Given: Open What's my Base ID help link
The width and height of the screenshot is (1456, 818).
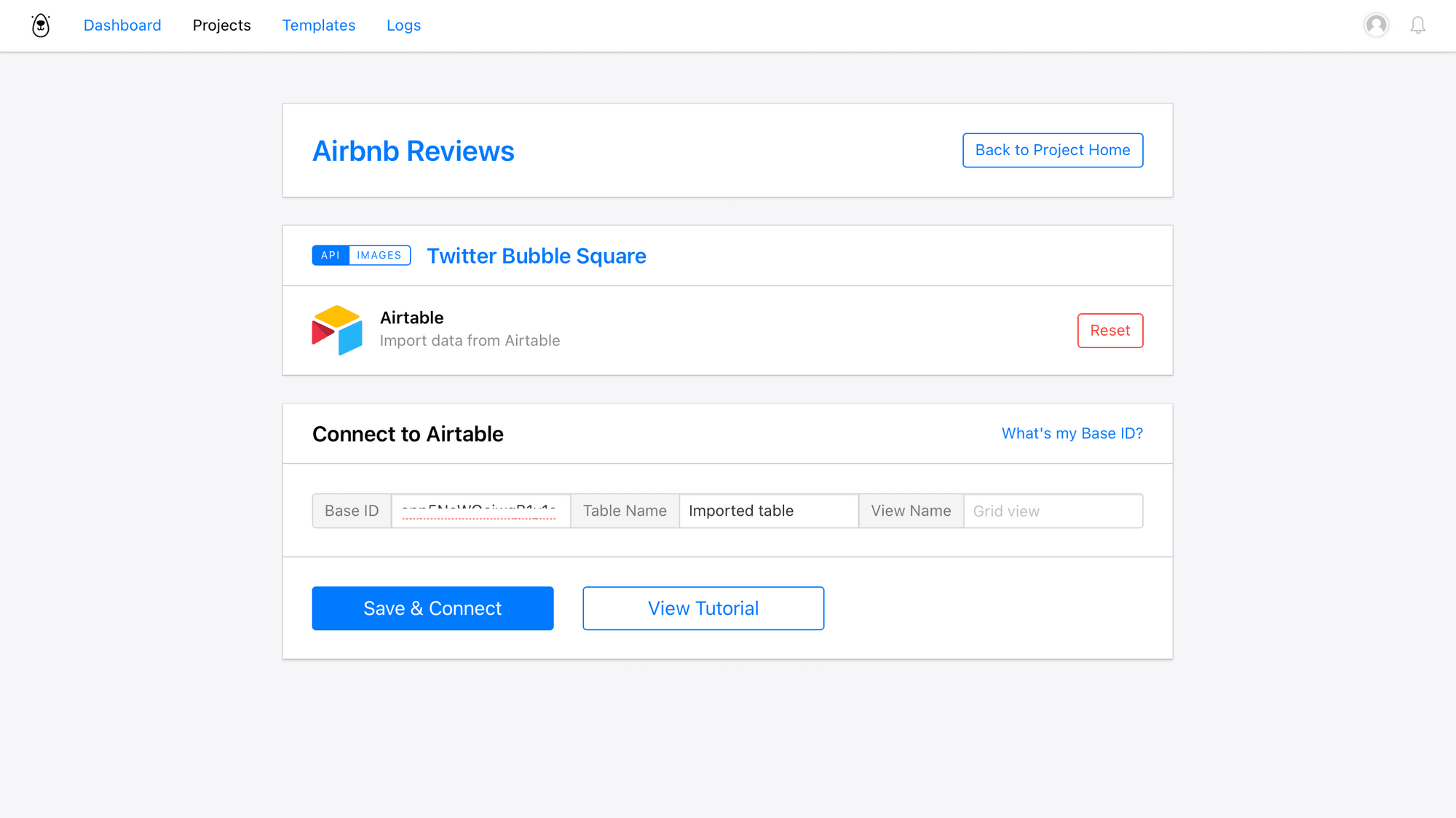Looking at the screenshot, I should [x=1072, y=433].
